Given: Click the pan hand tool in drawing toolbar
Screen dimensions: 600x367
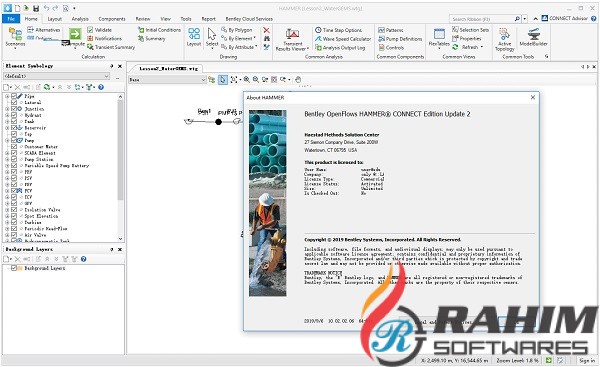Looking at the screenshot, I should click(x=298, y=80).
